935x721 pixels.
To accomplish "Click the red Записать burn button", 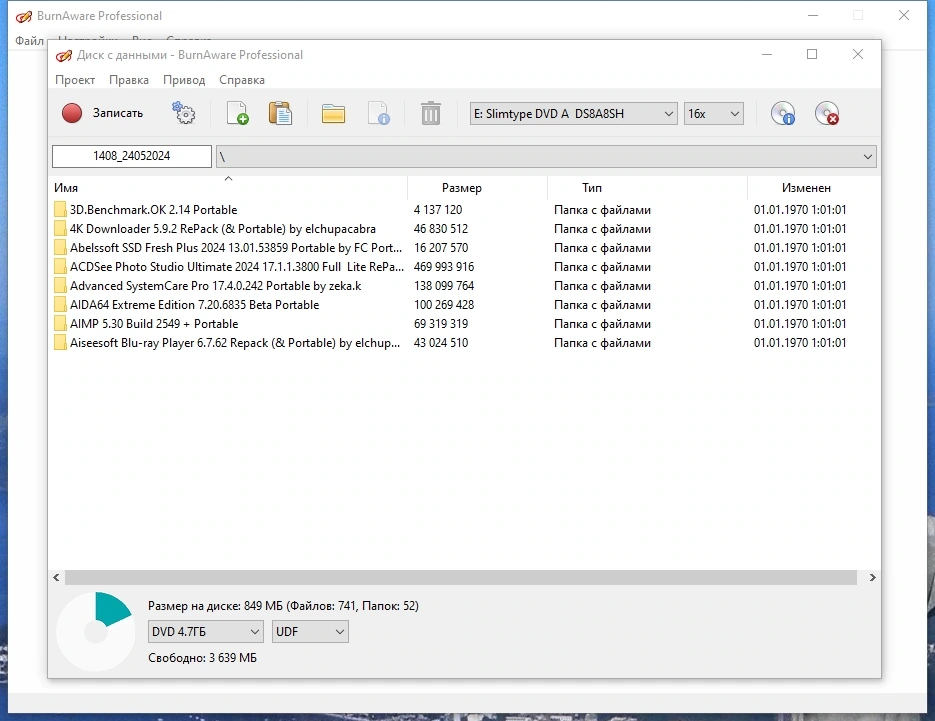I will click(x=103, y=113).
